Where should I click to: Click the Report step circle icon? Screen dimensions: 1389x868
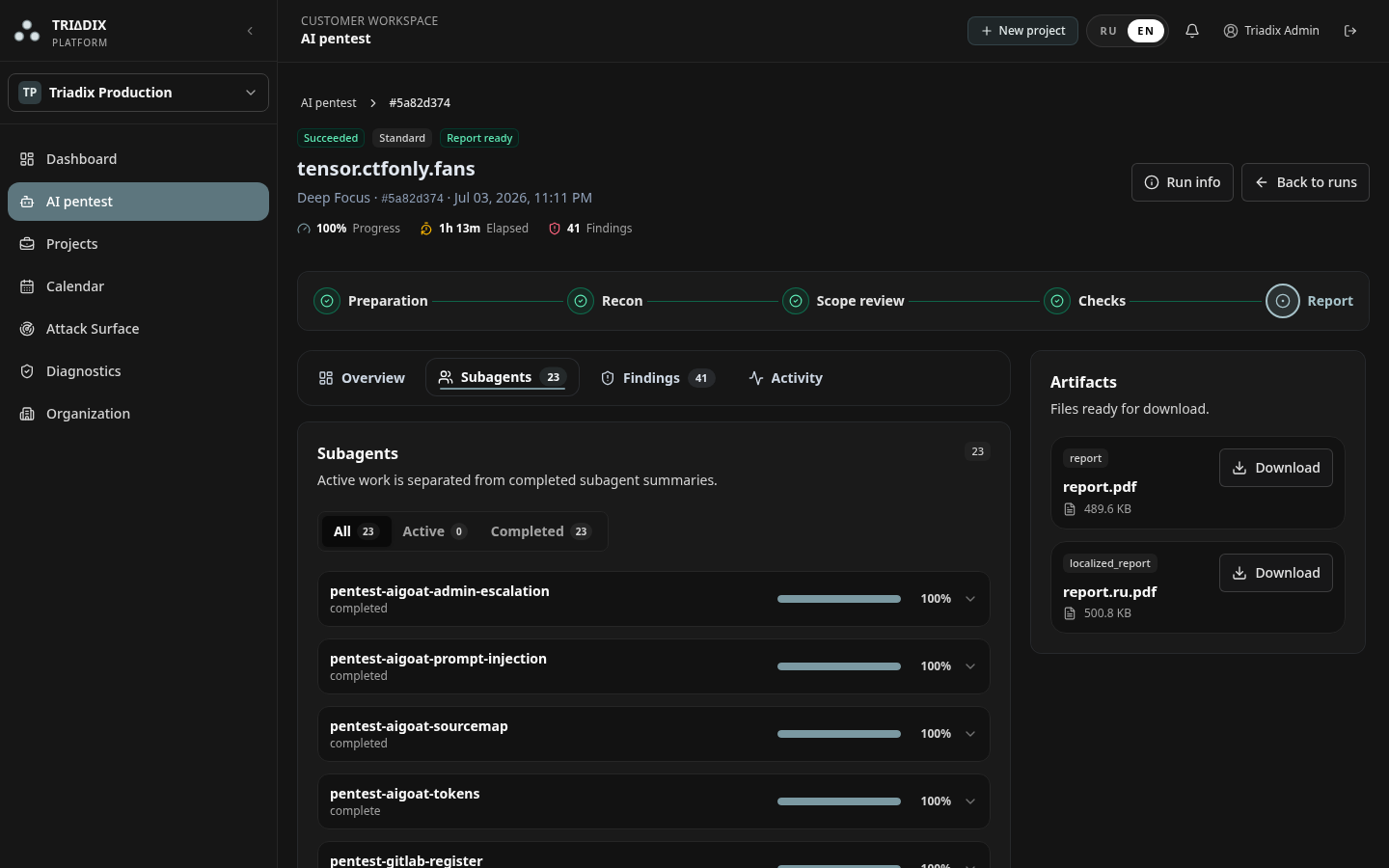coord(1283,301)
